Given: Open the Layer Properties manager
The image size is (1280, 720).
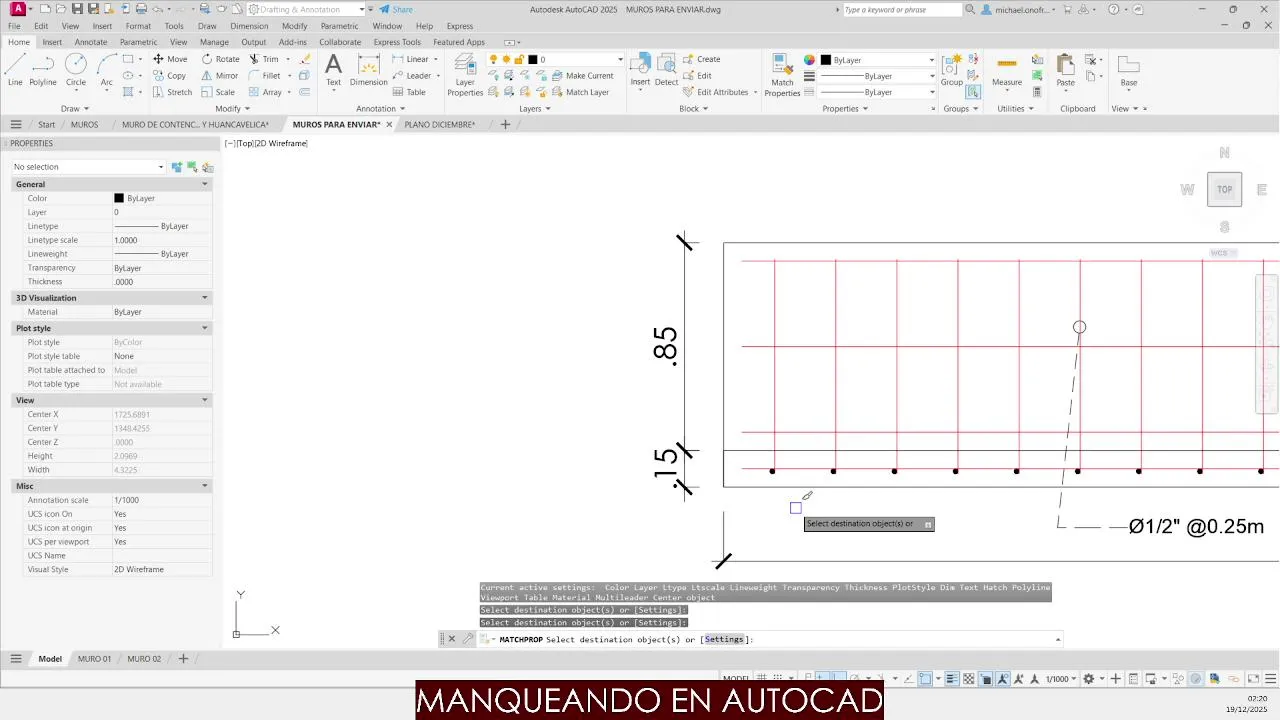Looking at the screenshot, I should tap(465, 75).
